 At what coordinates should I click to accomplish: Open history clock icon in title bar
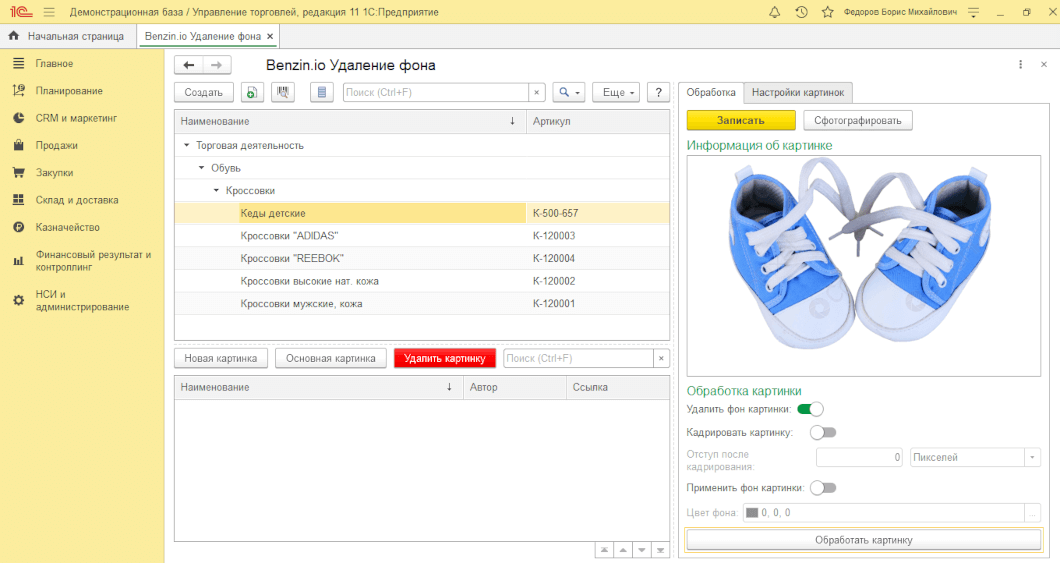click(x=801, y=12)
